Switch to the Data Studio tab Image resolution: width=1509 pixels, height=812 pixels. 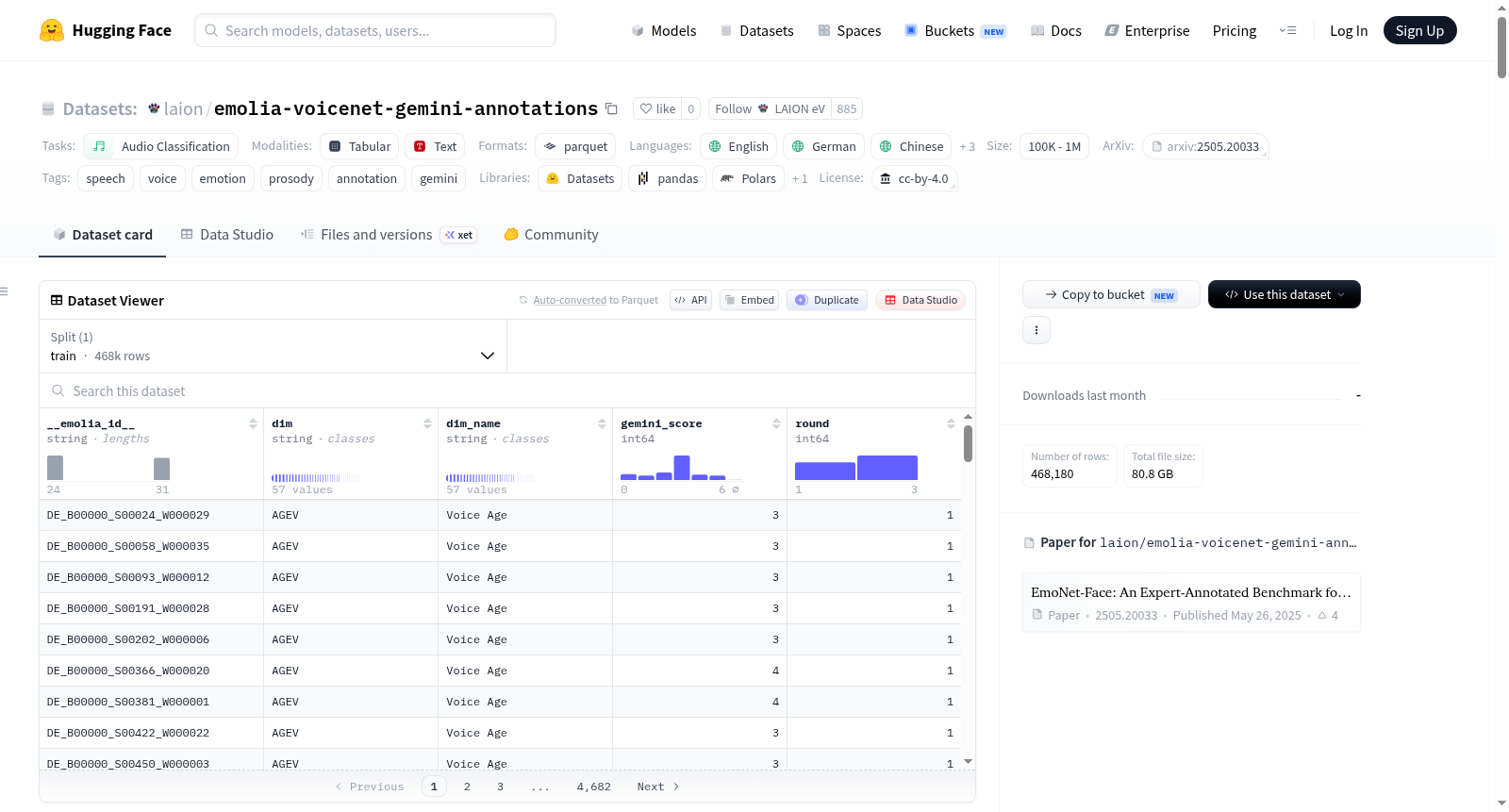[x=227, y=235]
